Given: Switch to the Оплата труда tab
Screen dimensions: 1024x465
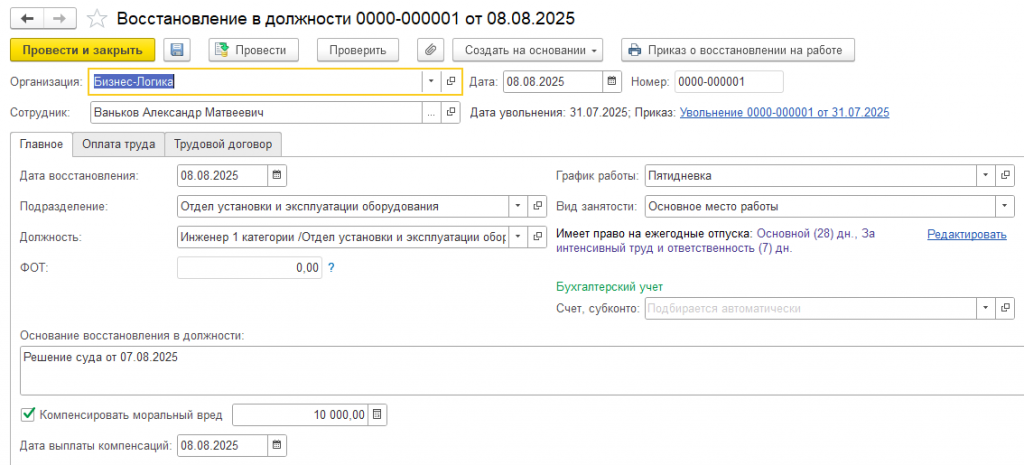Looking at the screenshot, I should [118, 144].
